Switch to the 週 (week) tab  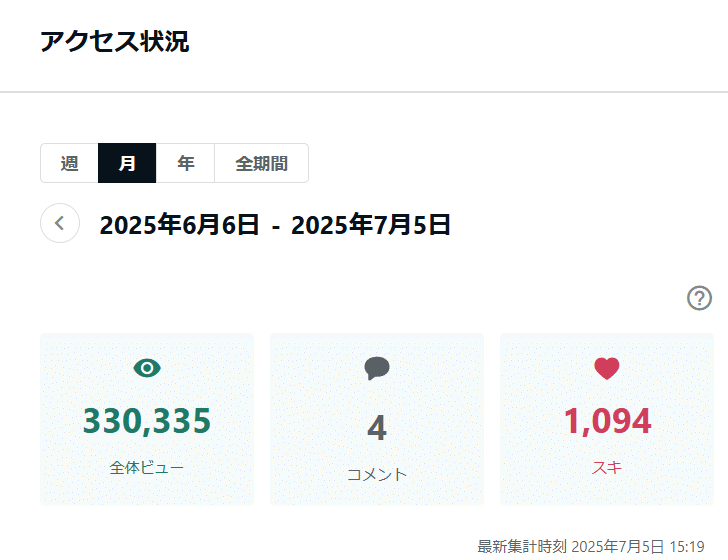pyautogui.click(x=69, y=163)
